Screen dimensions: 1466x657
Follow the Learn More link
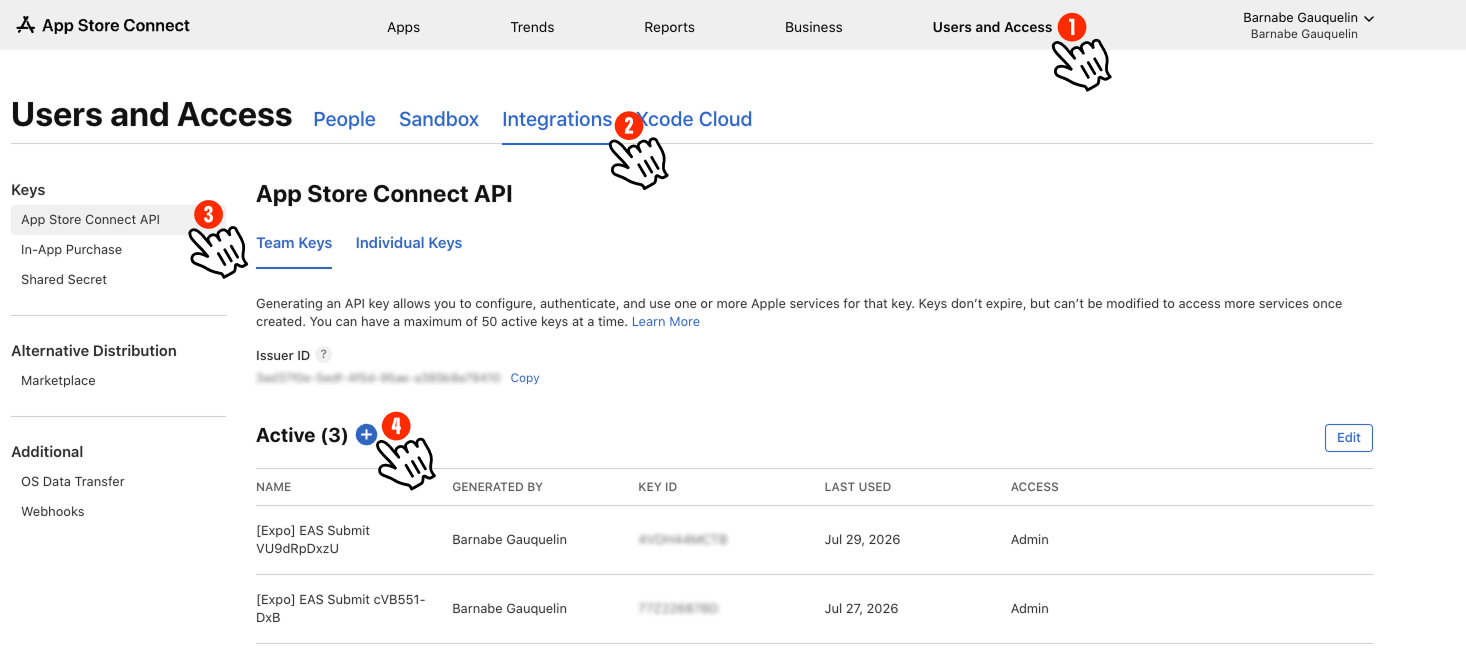[x=665, y=322]
